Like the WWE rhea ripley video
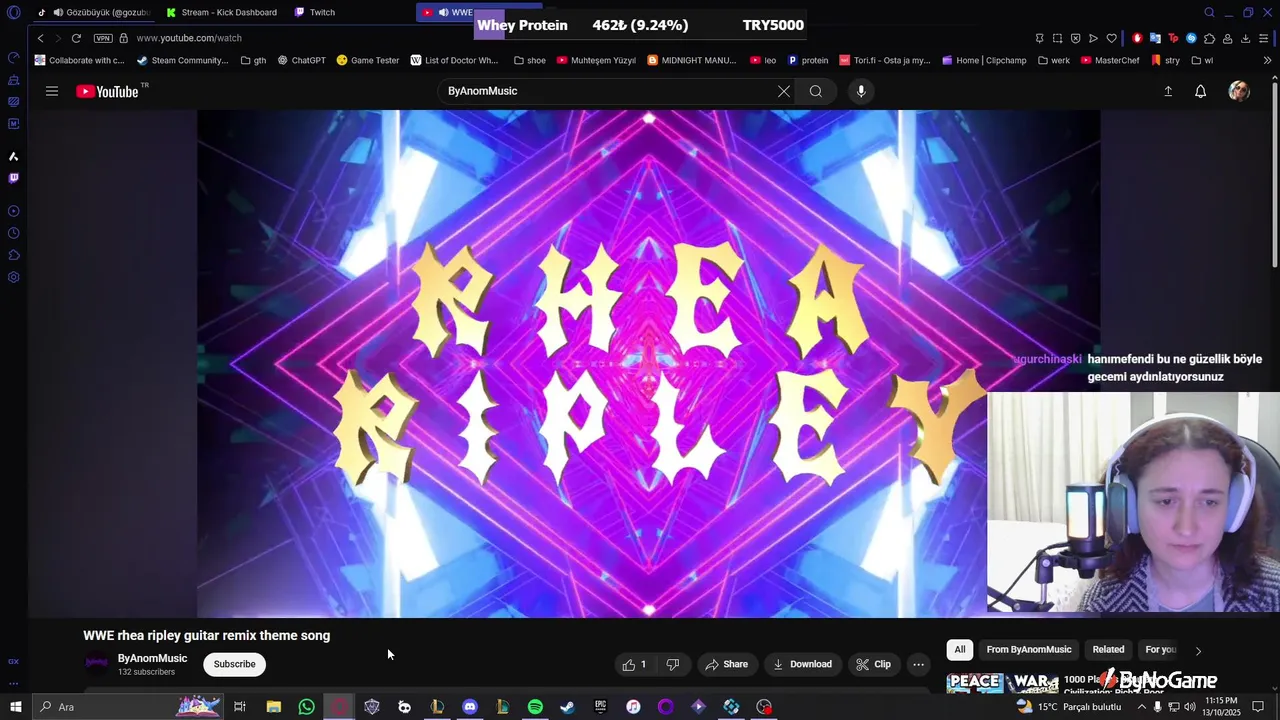 coord(634,664)
